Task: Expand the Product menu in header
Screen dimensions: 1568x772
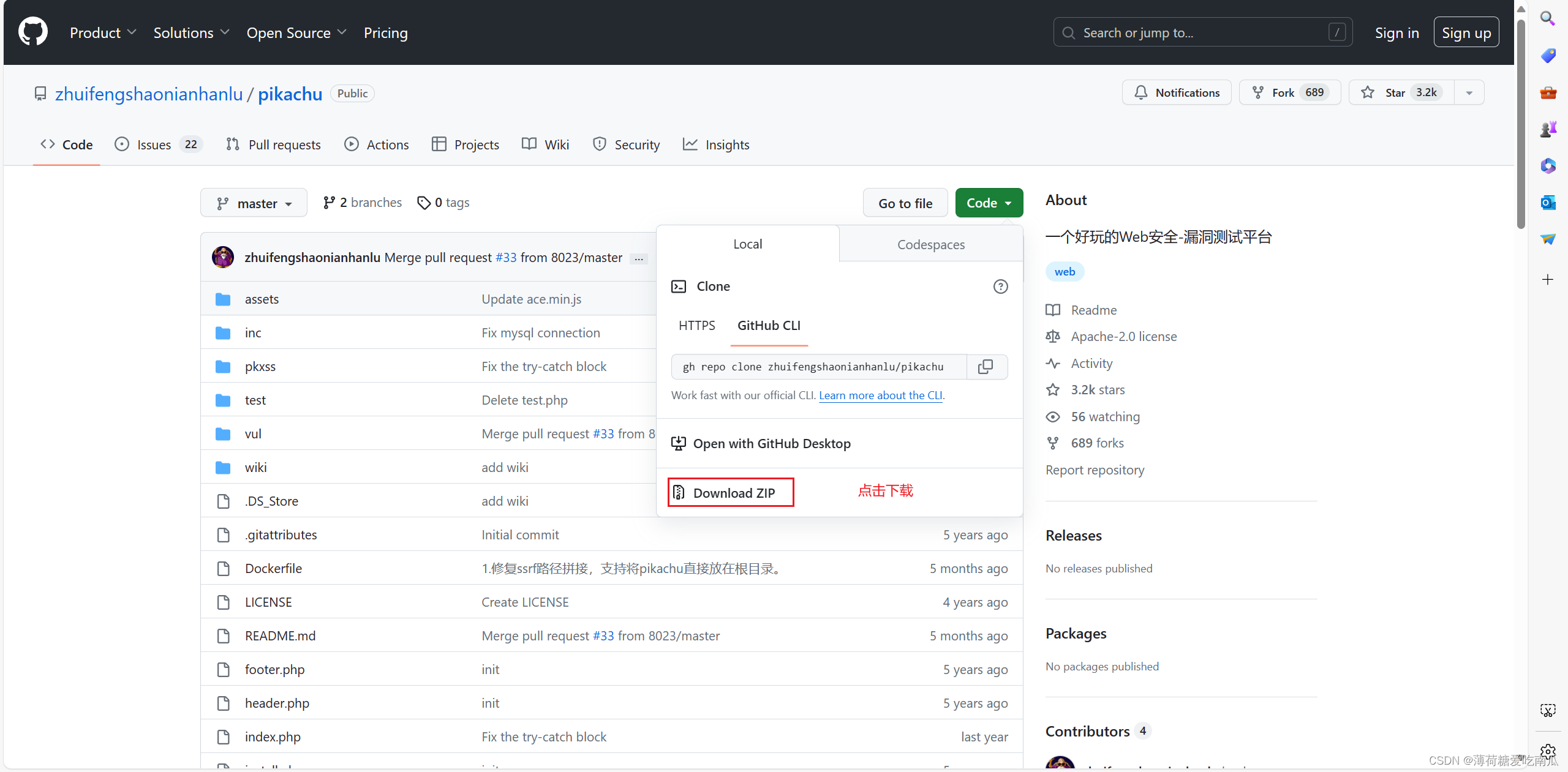Action: tap(102, 33)
